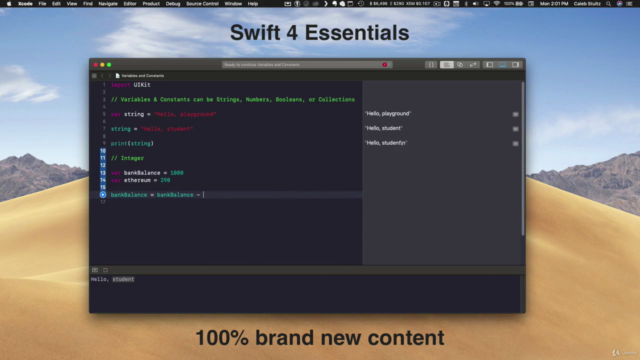Click the Bluetooth menu bar icon

coord(466,4)
